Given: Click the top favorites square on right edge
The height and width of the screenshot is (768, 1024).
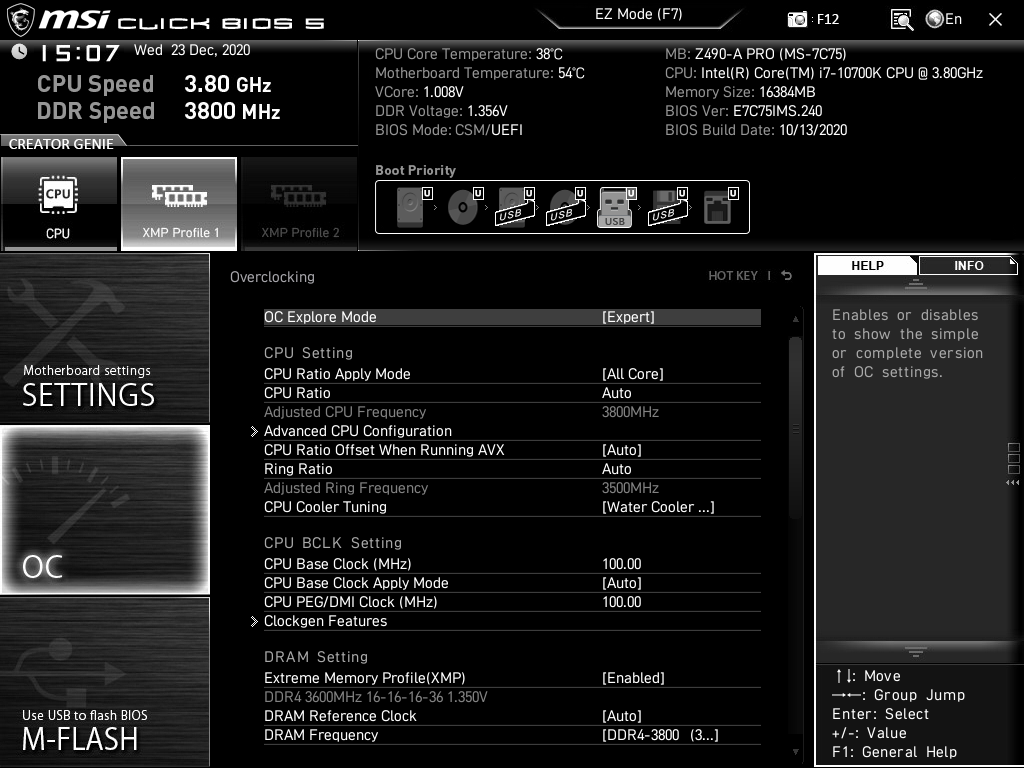Looking at the screenshot, I should point(1014,448).
